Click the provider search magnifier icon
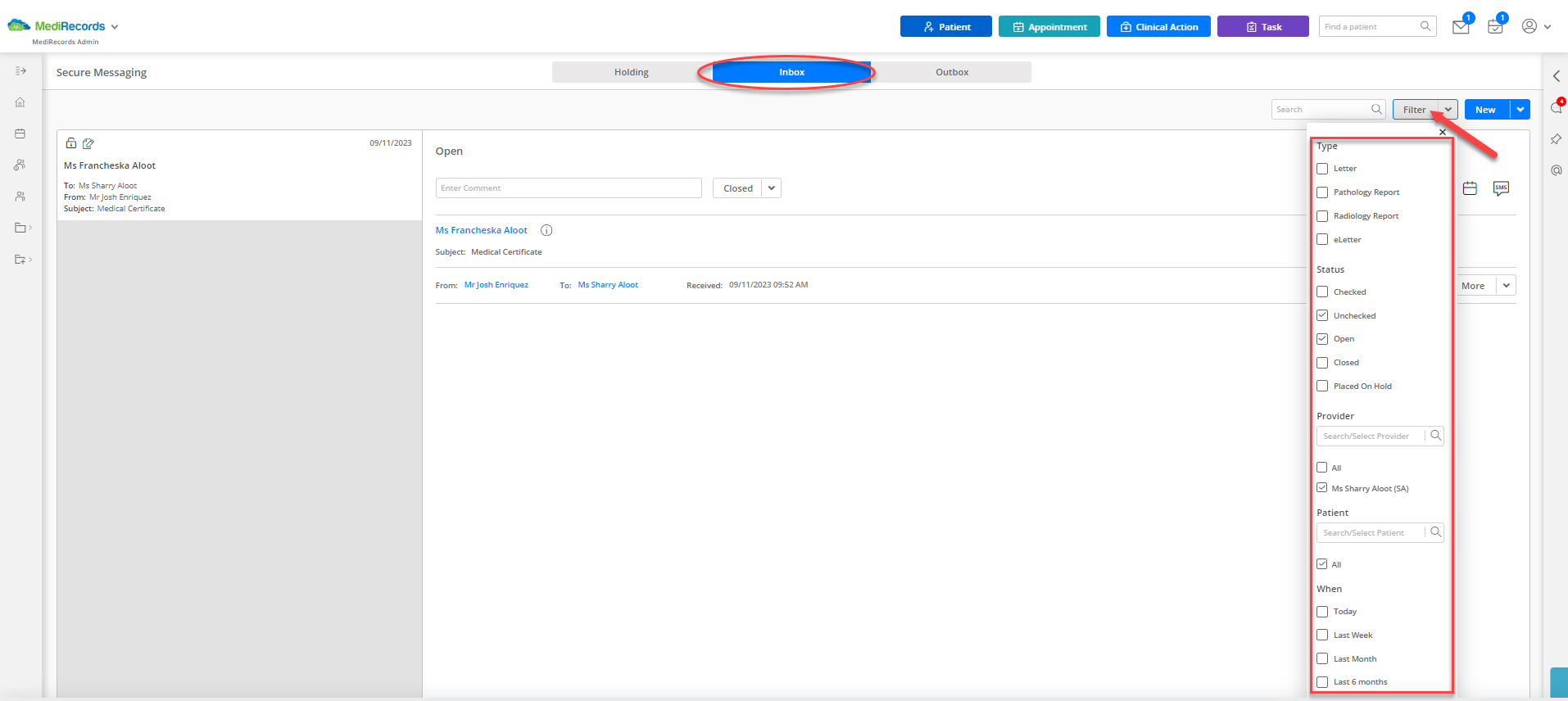The image size is (1568, 701). (1435, 436)
